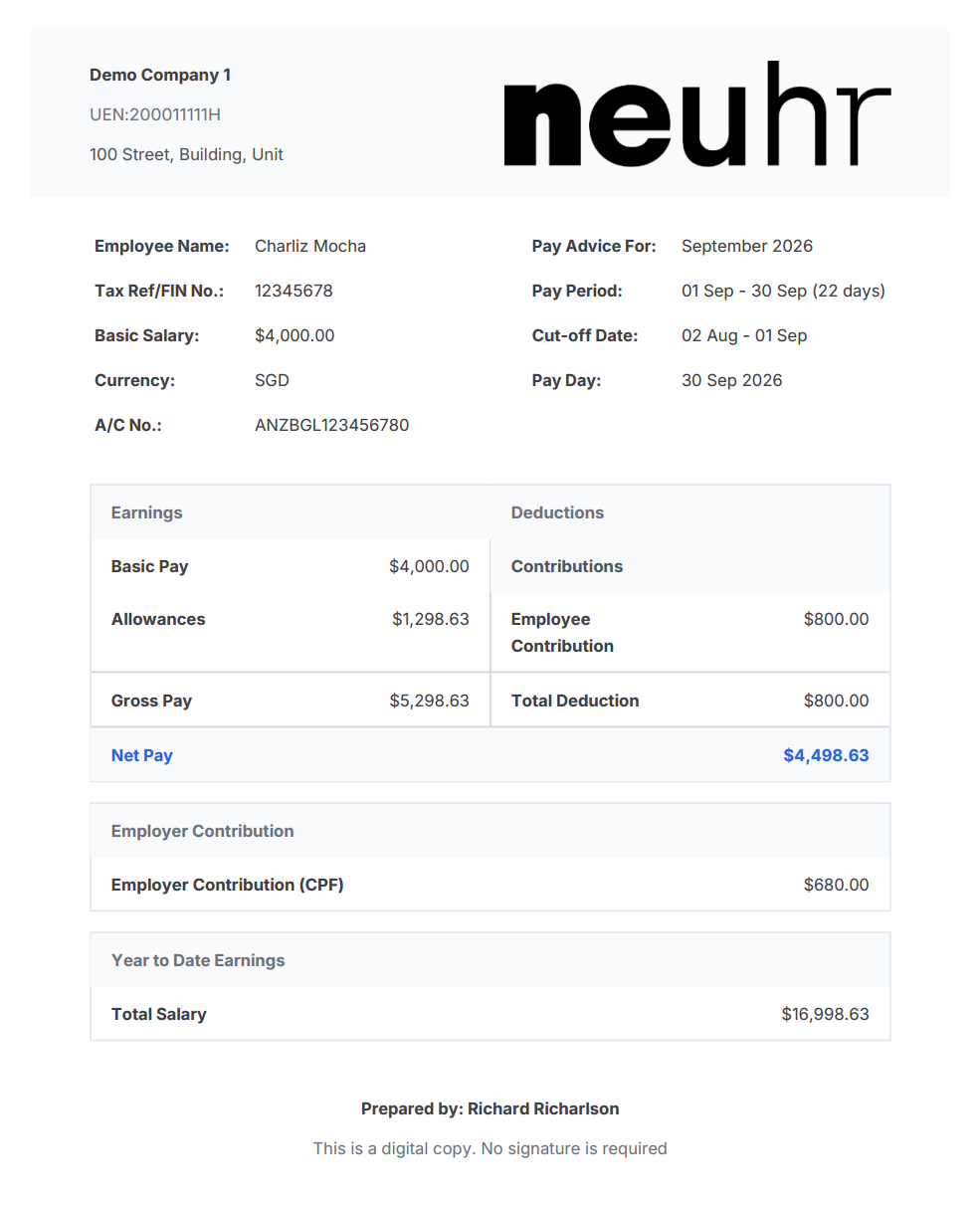Click the neuhr company logo
This screenshot has height=1207, width=980.
(x=697, y=114)
